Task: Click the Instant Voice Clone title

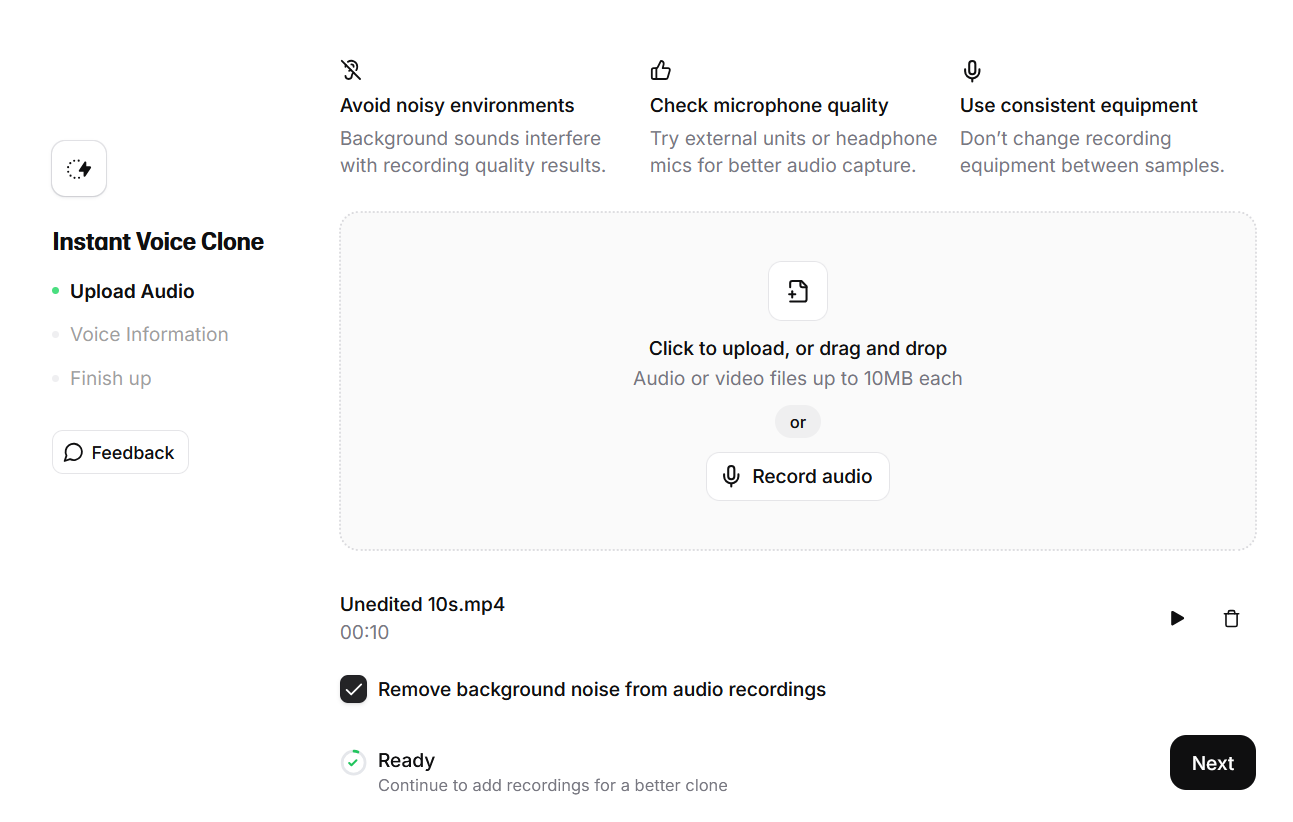Action: tap(158, 241)
